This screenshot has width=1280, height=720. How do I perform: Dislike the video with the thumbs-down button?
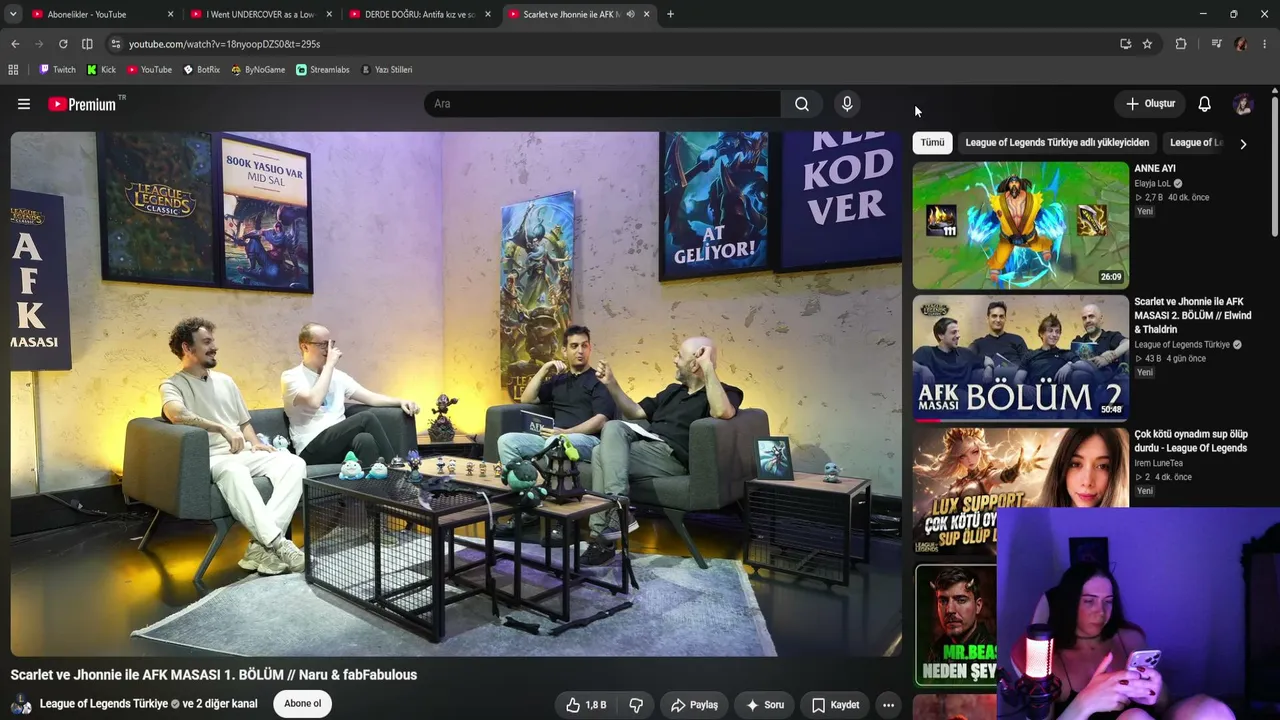click(x=636, y=705)
